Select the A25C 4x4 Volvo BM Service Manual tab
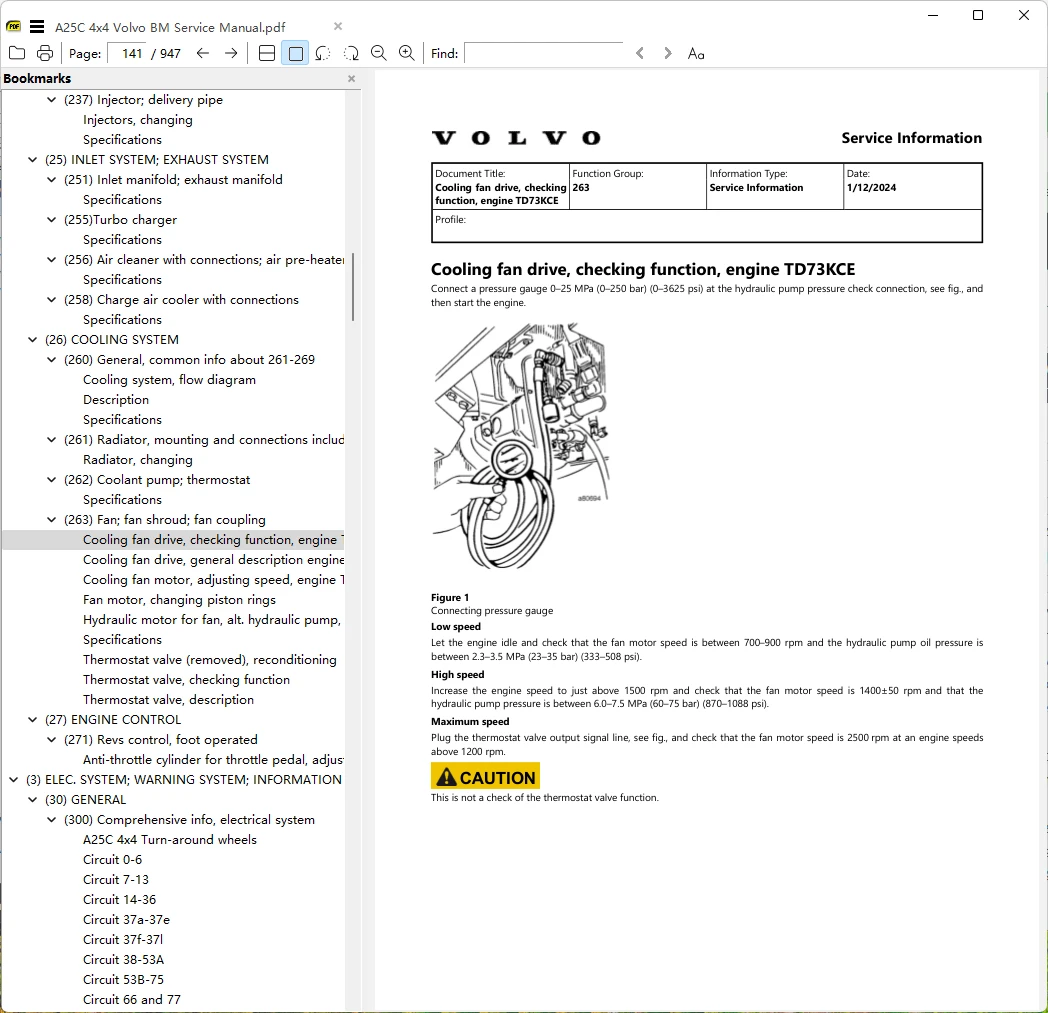 click(x=170, y=27)
